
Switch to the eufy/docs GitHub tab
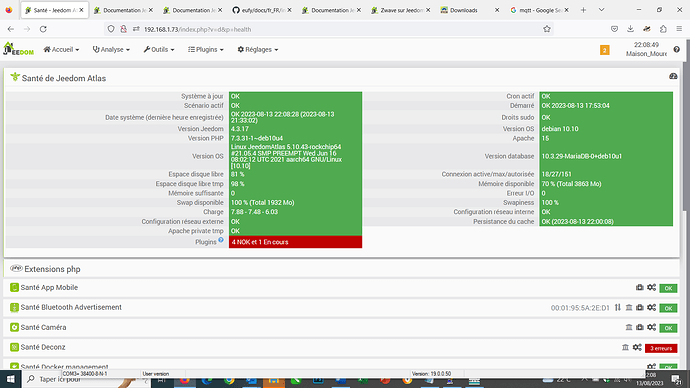pyautogui.click(x=261, y=10)
